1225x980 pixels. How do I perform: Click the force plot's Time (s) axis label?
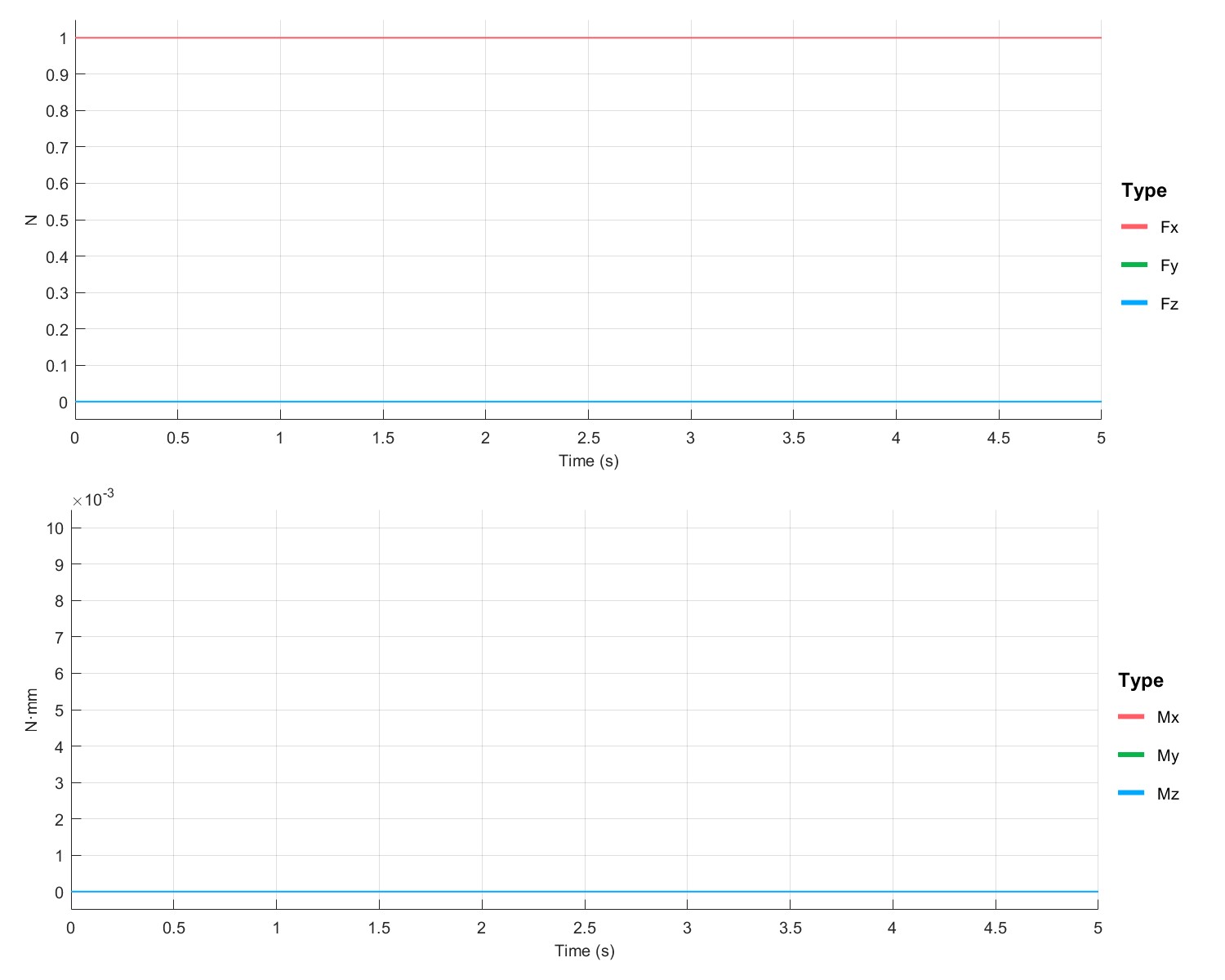point(589,461)
